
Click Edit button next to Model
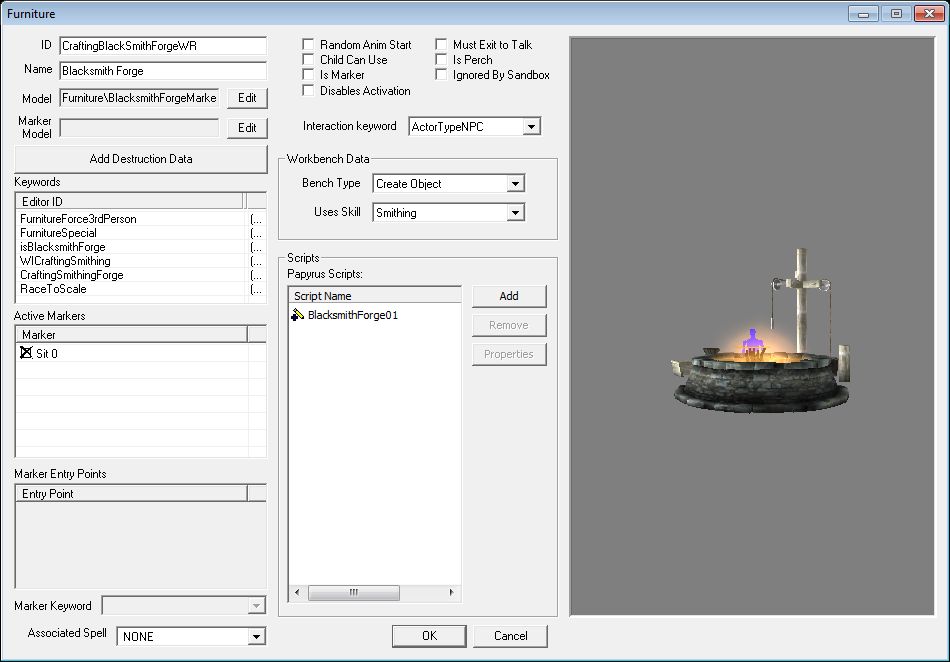(x=247, y=98)
